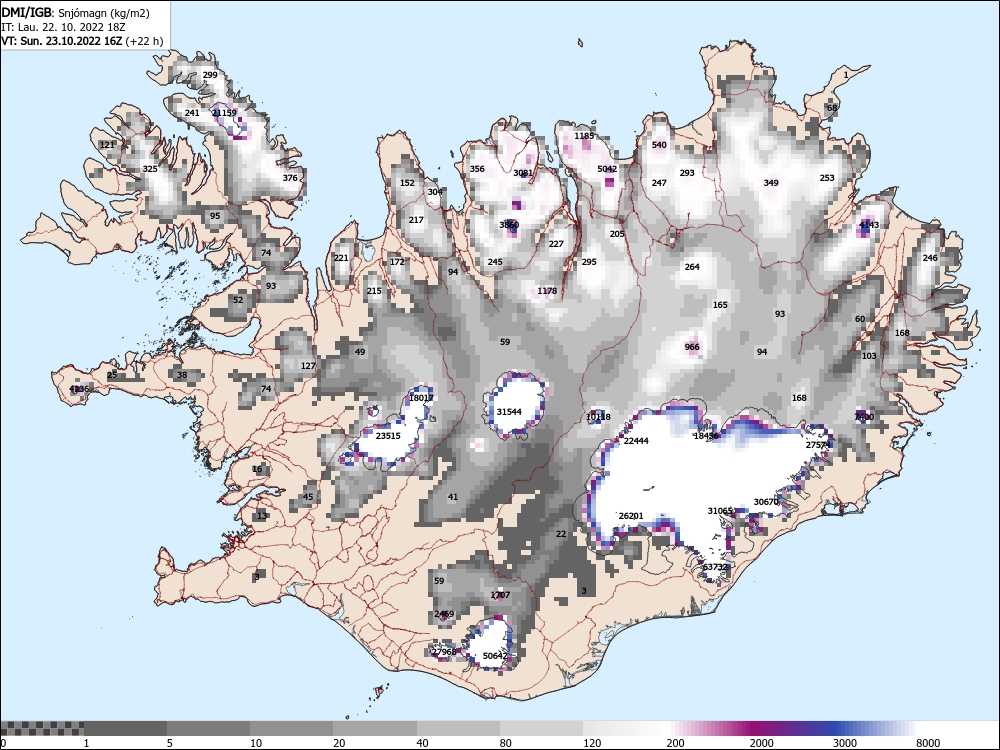The image size is (1000, 750).
Task: Click the glacier value 31544
Action: 509,412
